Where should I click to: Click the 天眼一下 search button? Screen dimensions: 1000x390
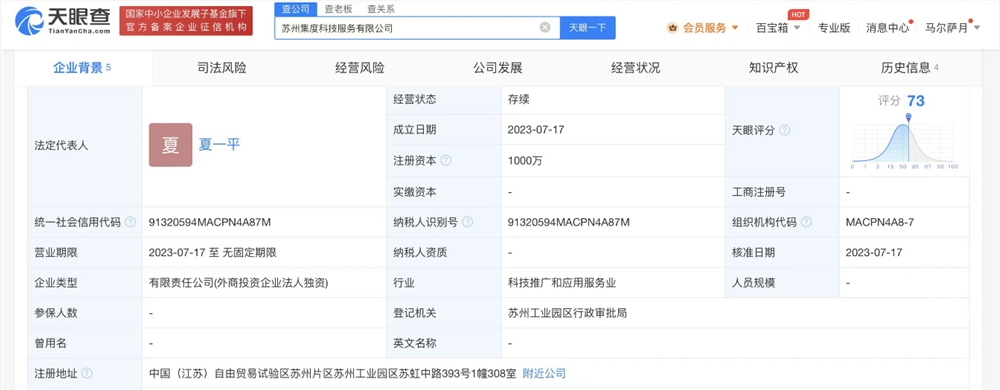click(587, 27)
